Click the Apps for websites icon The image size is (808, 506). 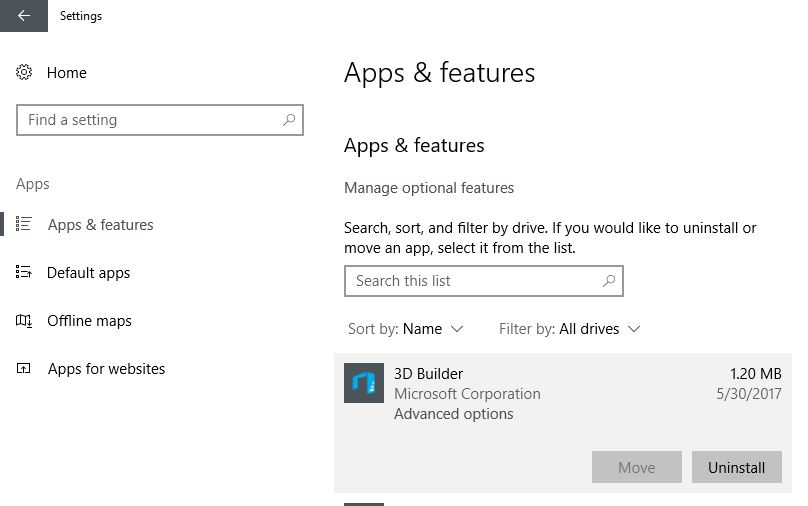click(24, 368)
